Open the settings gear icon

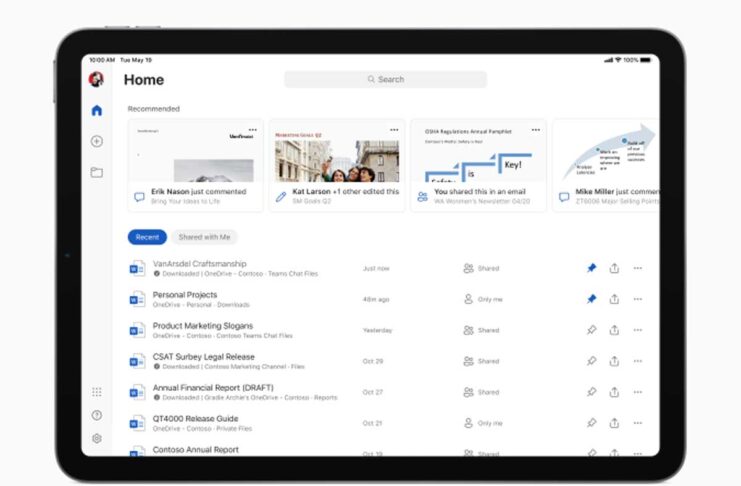[97, 438]
